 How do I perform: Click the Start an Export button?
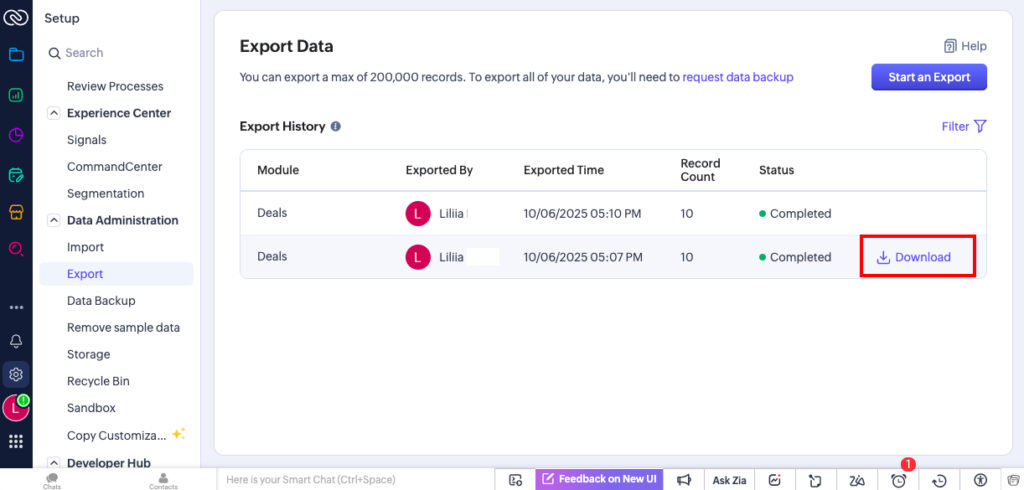(929, 77)
